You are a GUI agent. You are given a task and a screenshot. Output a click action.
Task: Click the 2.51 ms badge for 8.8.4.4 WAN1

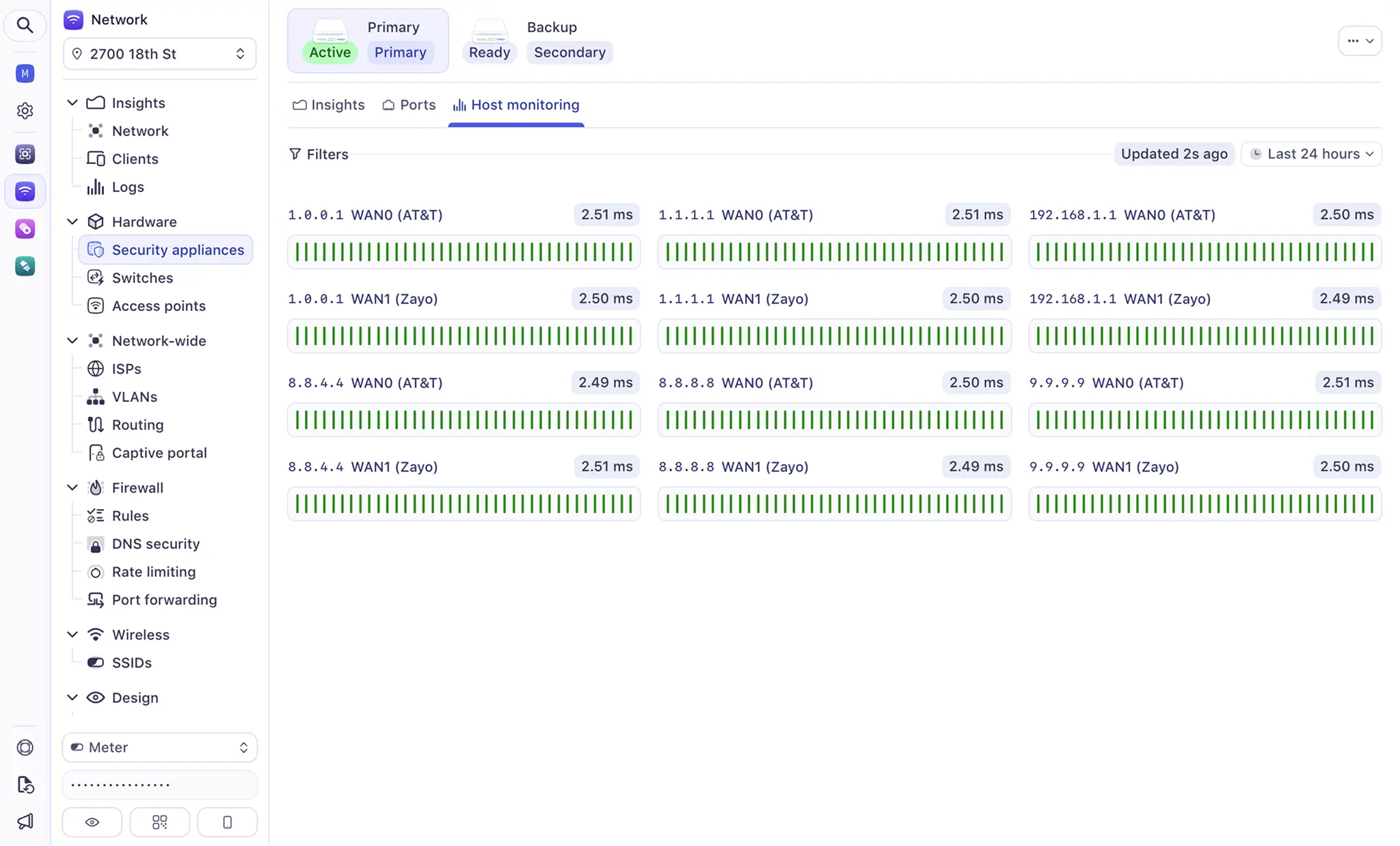coord(606,467)
